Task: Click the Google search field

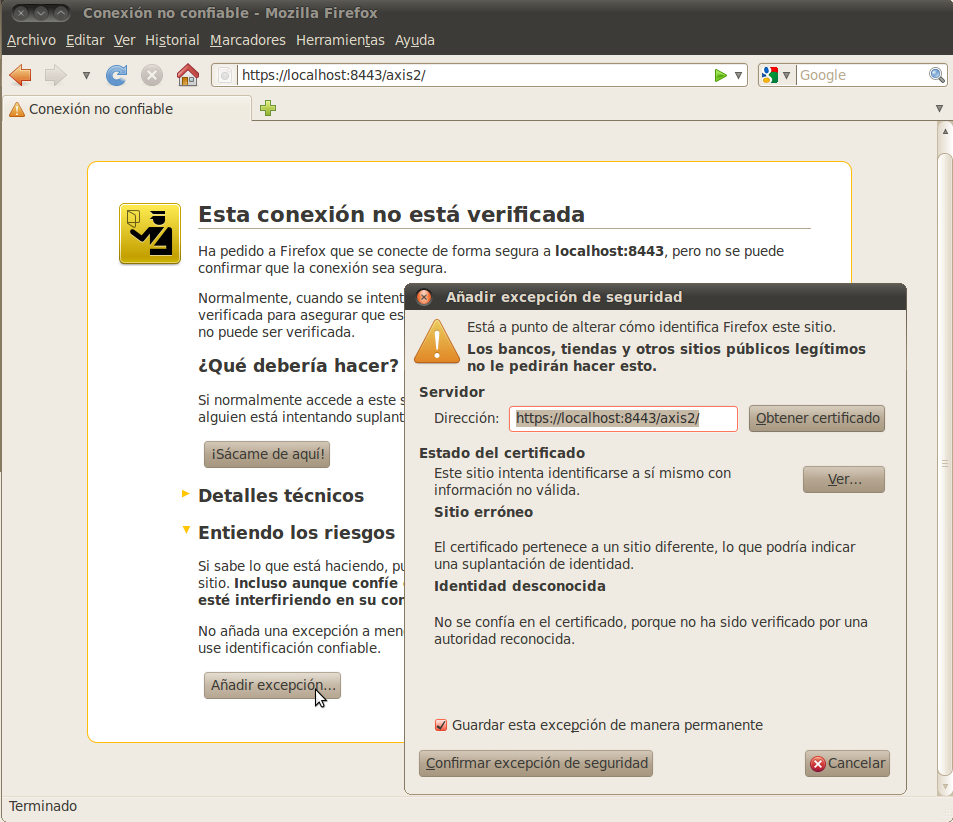Action: pos(862,75)
